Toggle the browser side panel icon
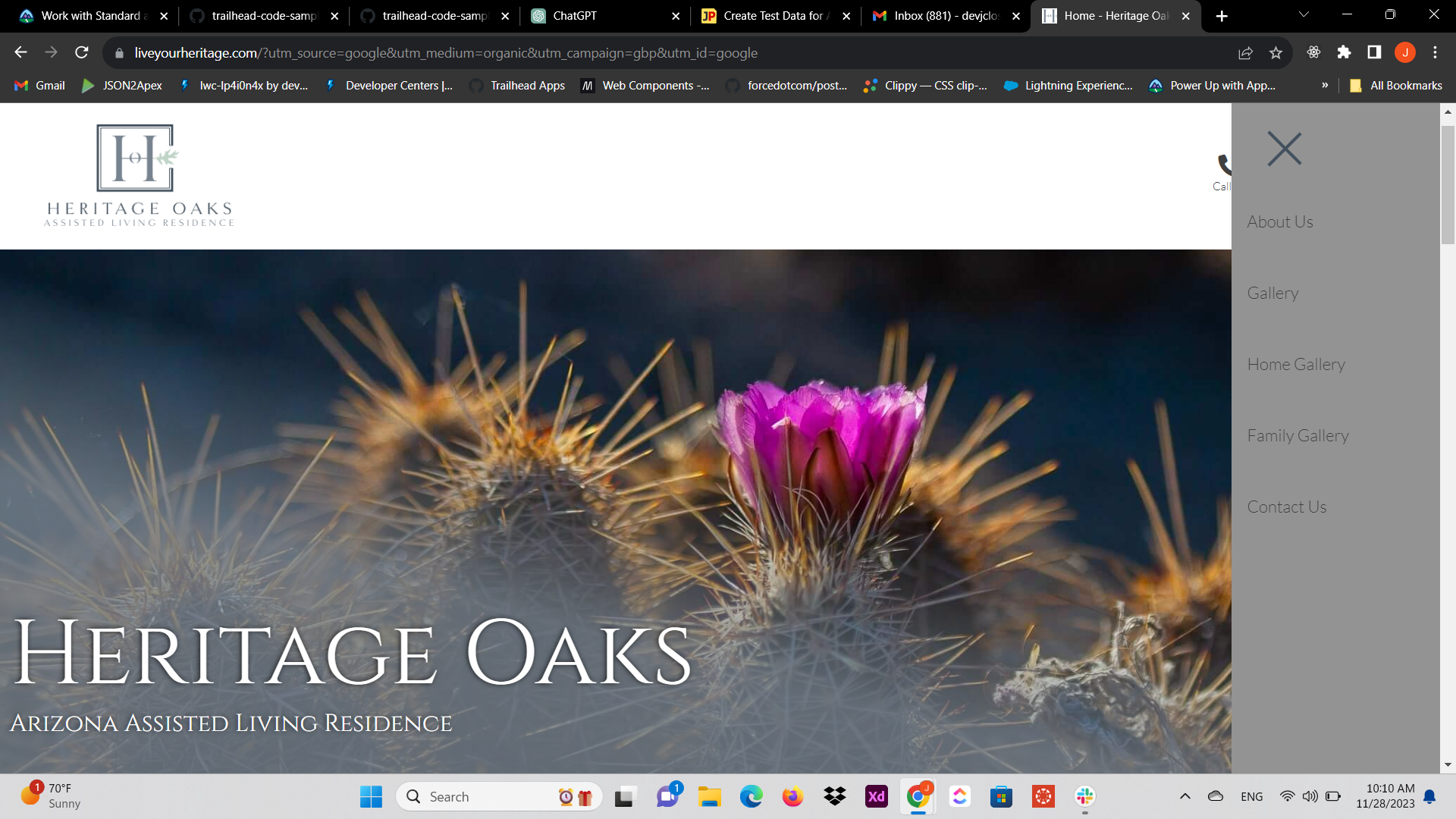The image size is (1456, 819). click(x=1374, y=52)
